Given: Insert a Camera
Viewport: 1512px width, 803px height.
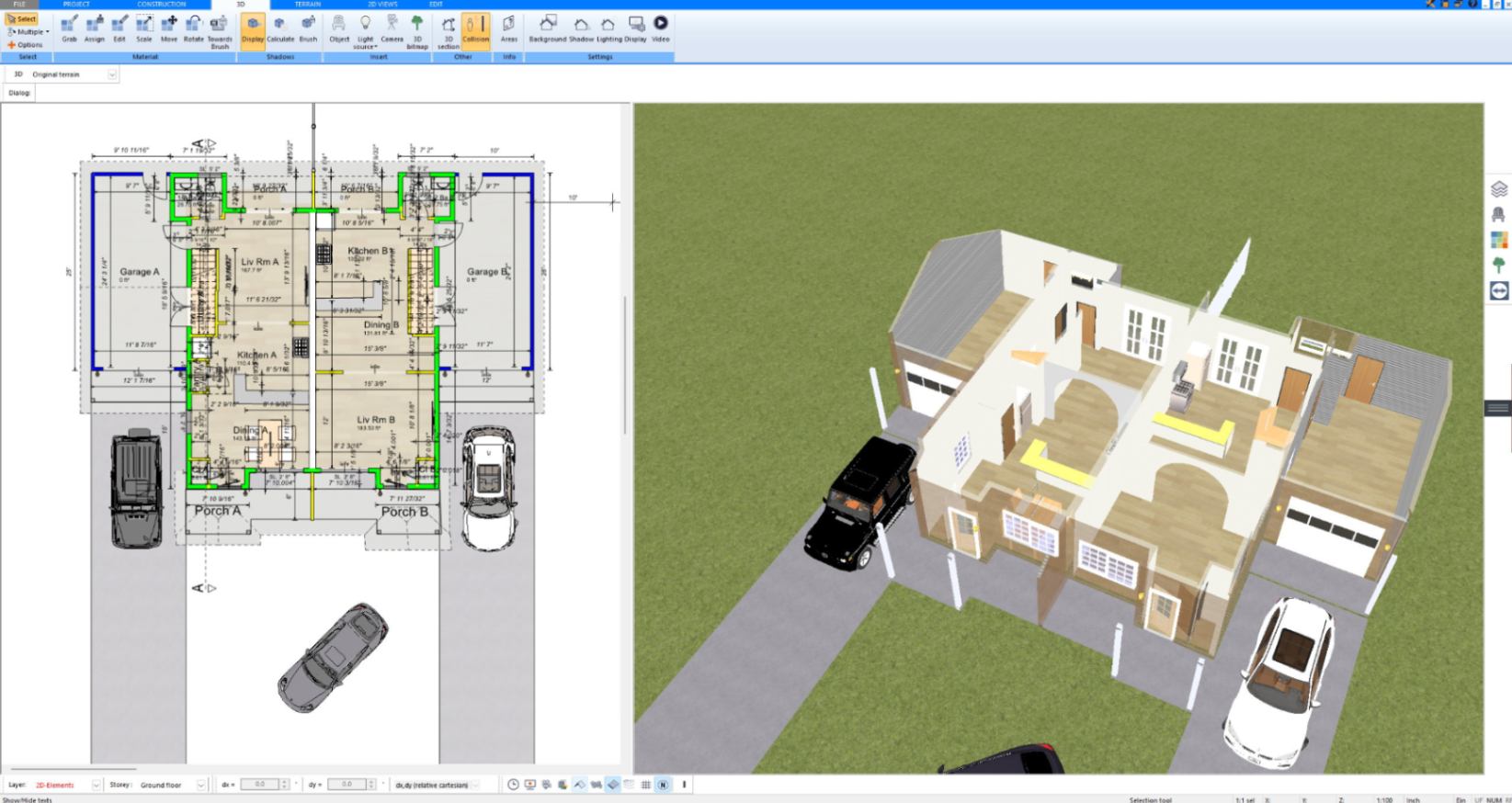Looking at the screenshot, I should (x=392, y=29).
